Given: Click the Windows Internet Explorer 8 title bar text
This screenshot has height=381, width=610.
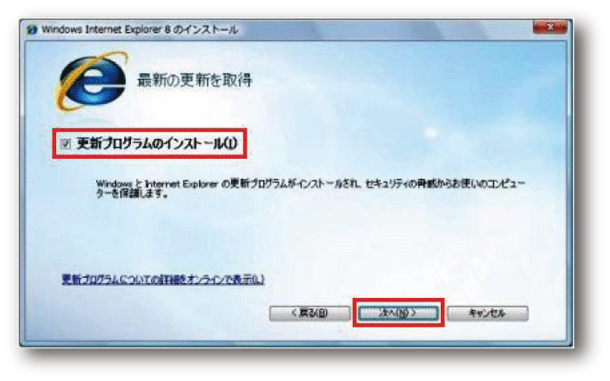Looking at the screenshot, I should pyautogui.click(x=140, y=30).
